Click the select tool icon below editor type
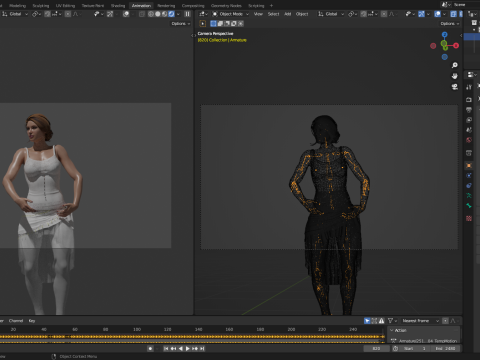This screenshot has width=480, height=360. coord(203,24)
